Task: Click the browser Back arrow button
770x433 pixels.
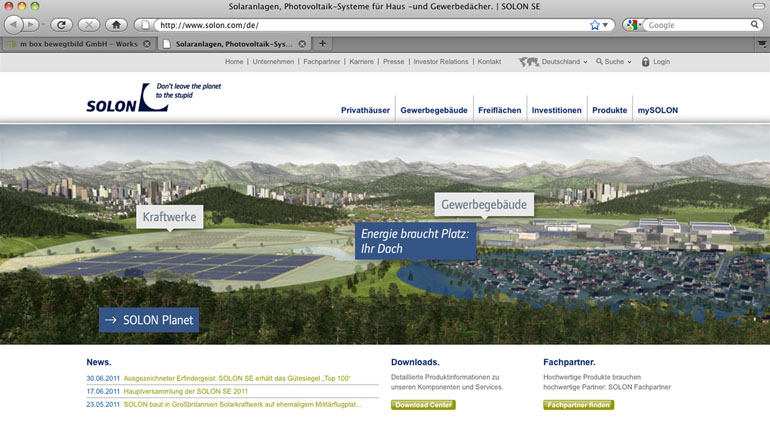Action: pos(14,25)
